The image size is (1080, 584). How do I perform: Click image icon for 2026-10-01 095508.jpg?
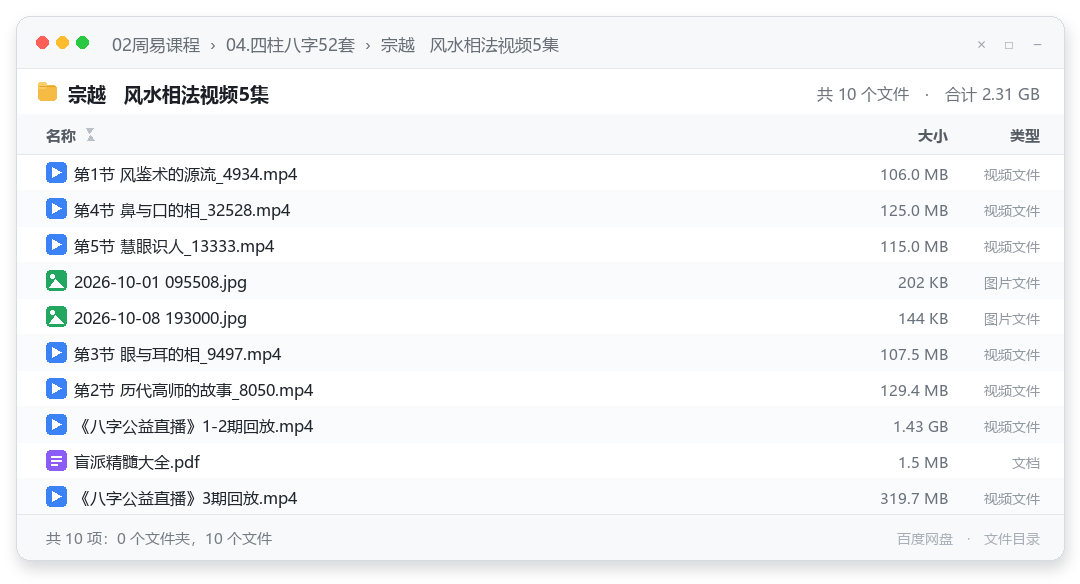point(56,281)
